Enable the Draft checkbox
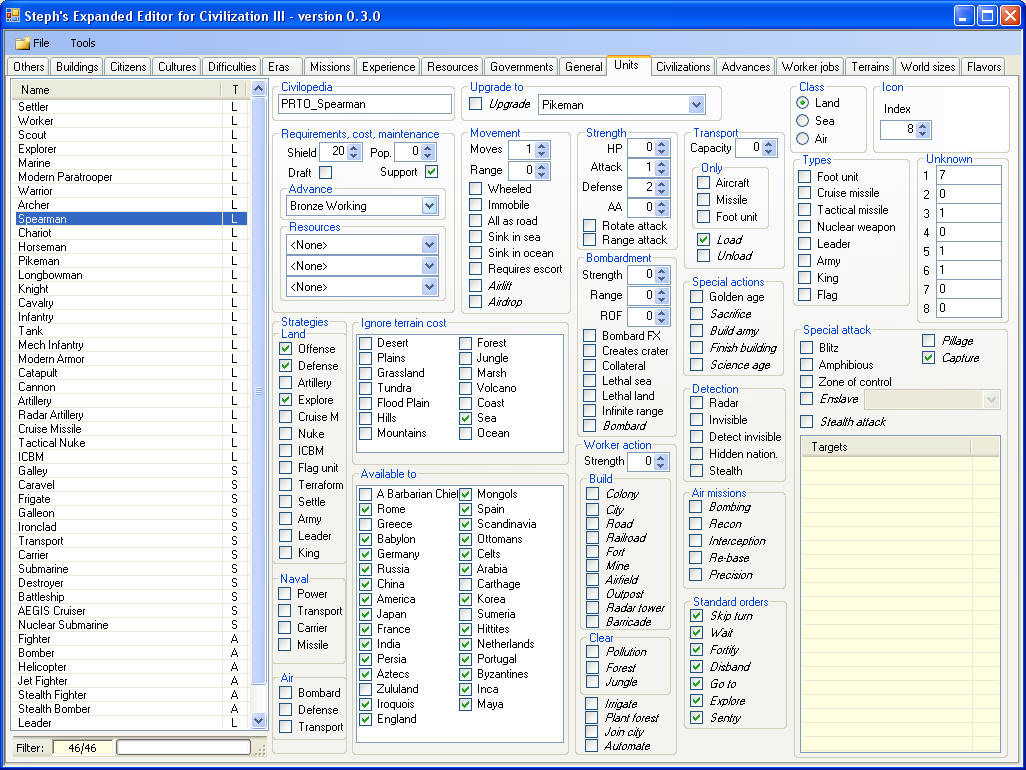Viewport: 1026px width, 770px height. pos(325,172)
